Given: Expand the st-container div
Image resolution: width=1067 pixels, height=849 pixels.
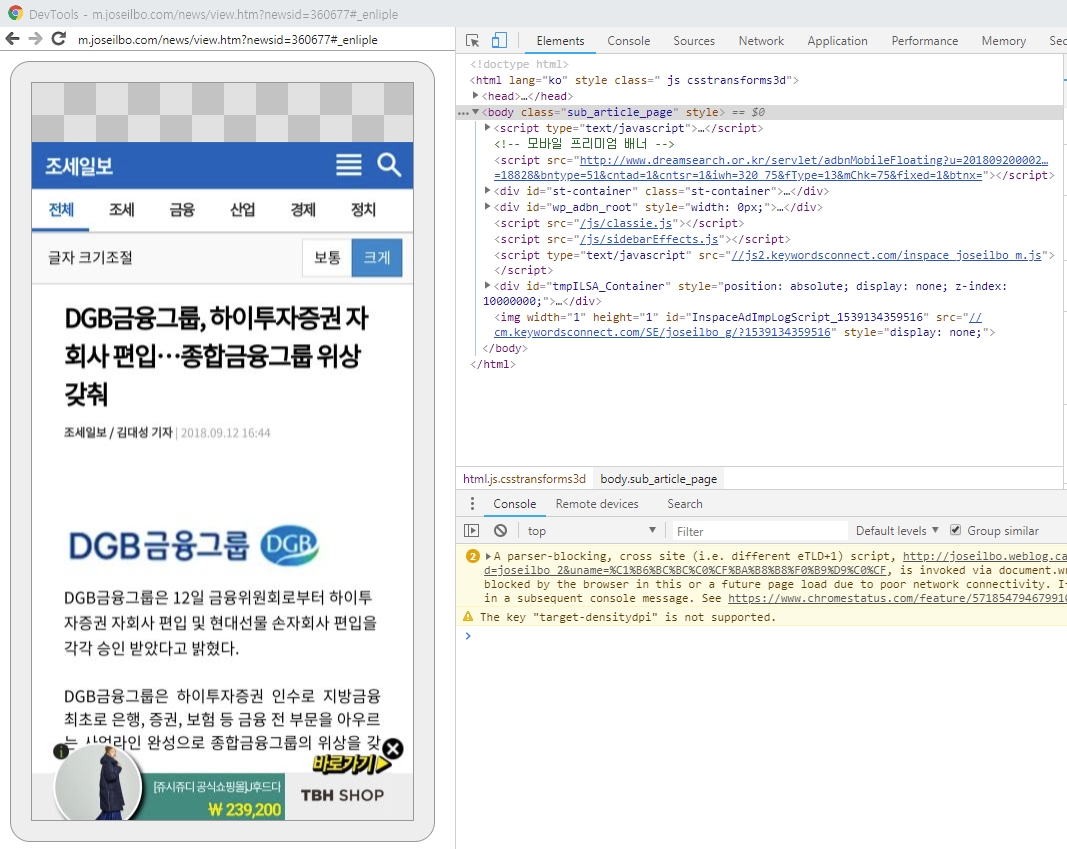Looking at the screenshot, I should [x=487, y=191].
